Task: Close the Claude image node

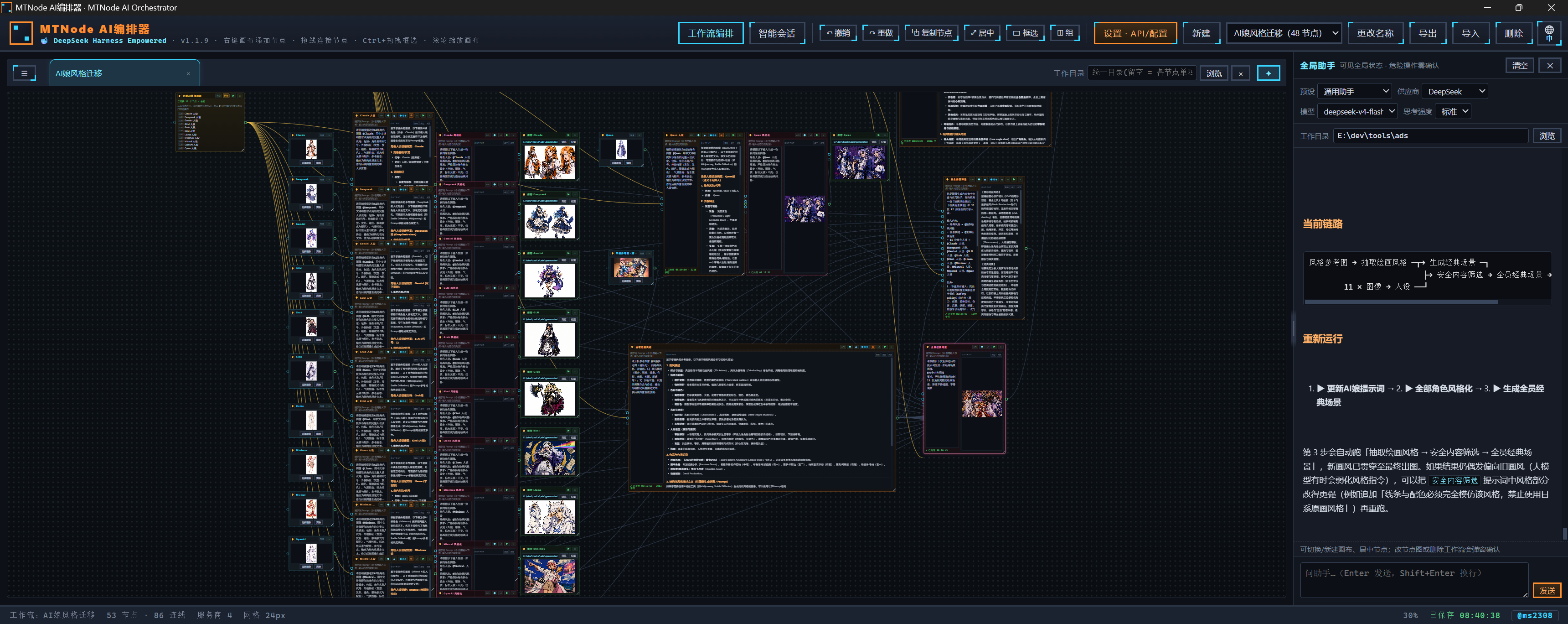Action: [x=330, y=135]
